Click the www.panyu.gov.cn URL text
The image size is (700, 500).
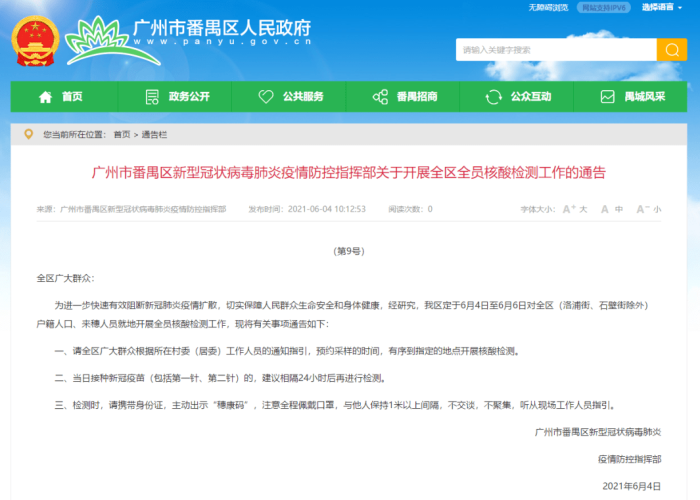coord(222,42)
